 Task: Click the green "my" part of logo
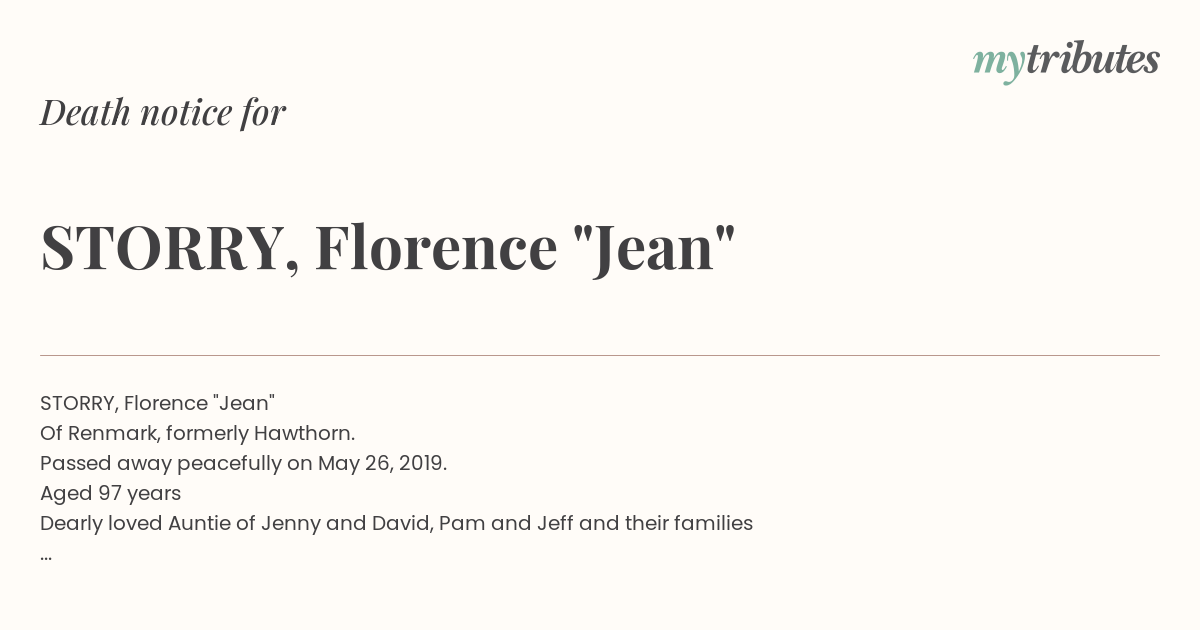coord(999,65)
